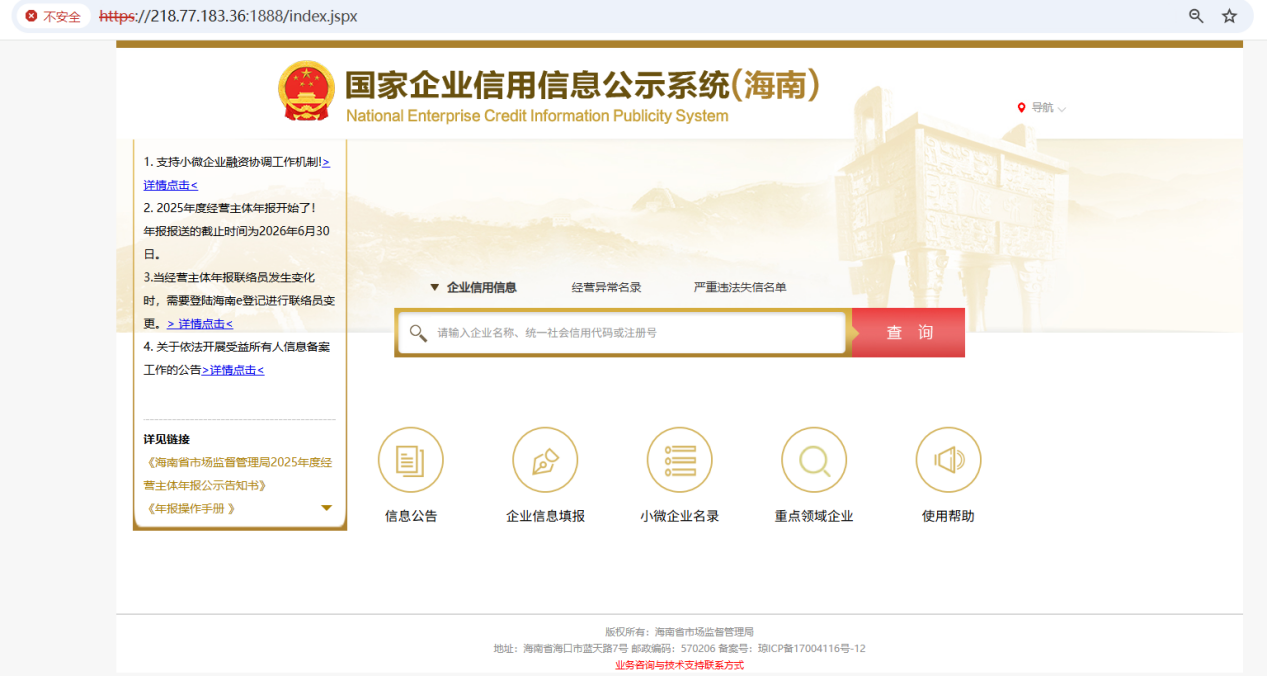Click the national emblem logo

306,92
